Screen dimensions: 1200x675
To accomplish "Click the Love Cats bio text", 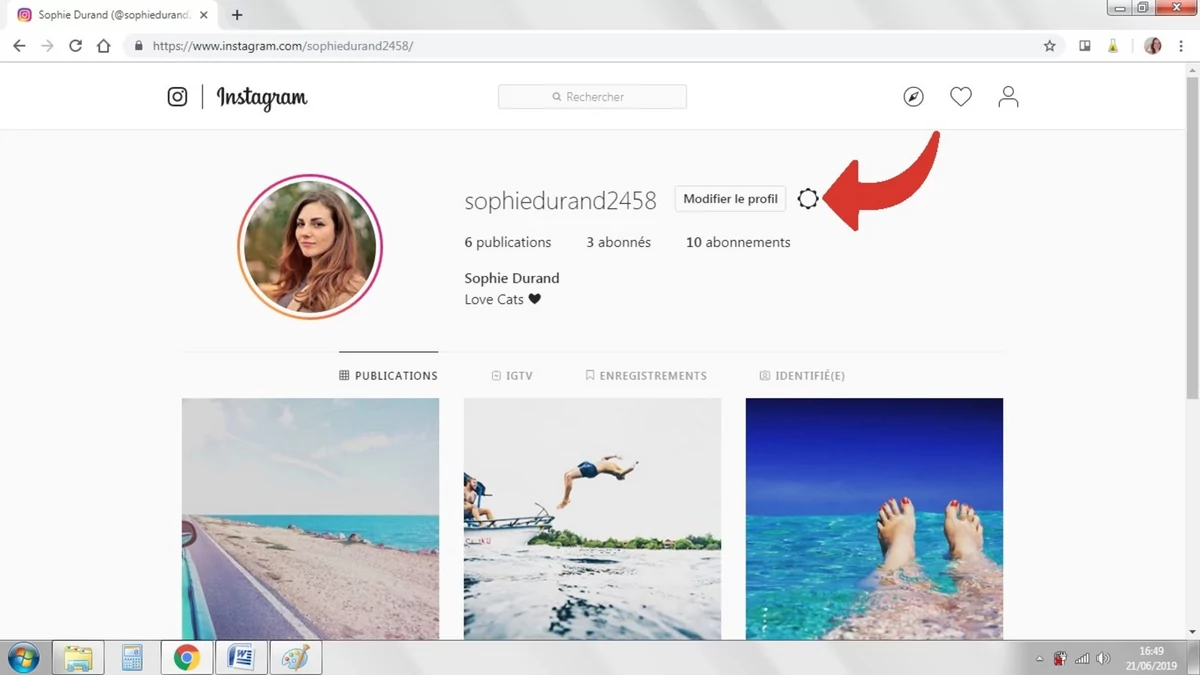I will pyautogui.click(x=502, y=299).
